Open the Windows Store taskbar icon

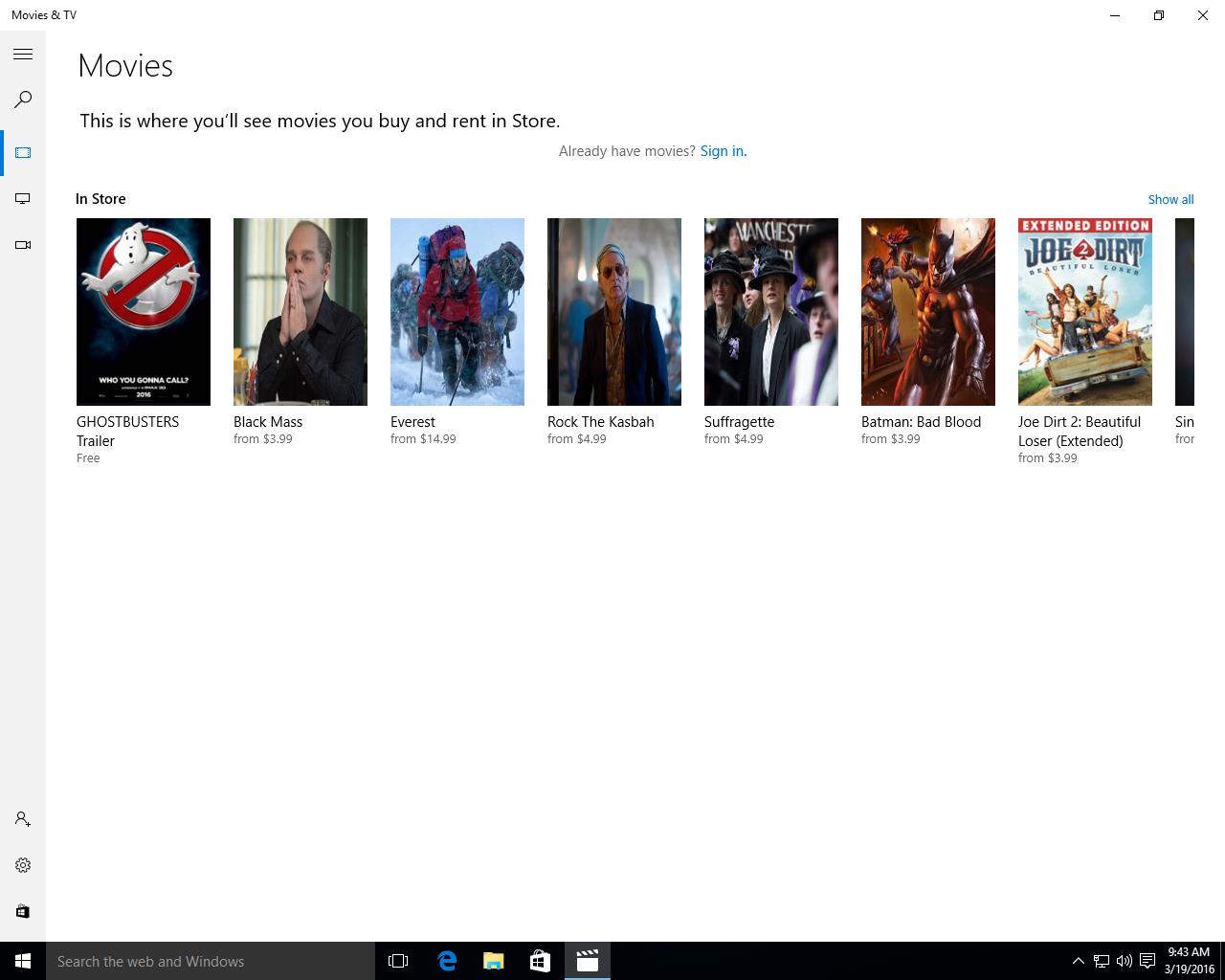[x=541, y=961]
